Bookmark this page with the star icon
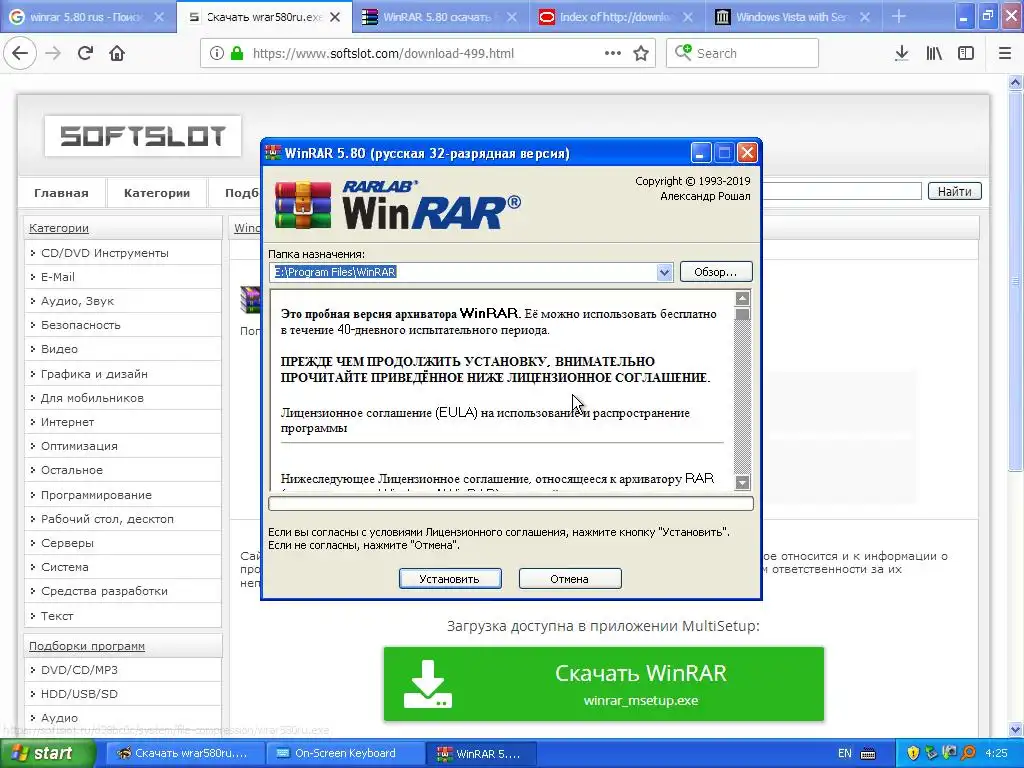Image resolution: width=1024 pixels, height=768 pixels. [641, 53]
